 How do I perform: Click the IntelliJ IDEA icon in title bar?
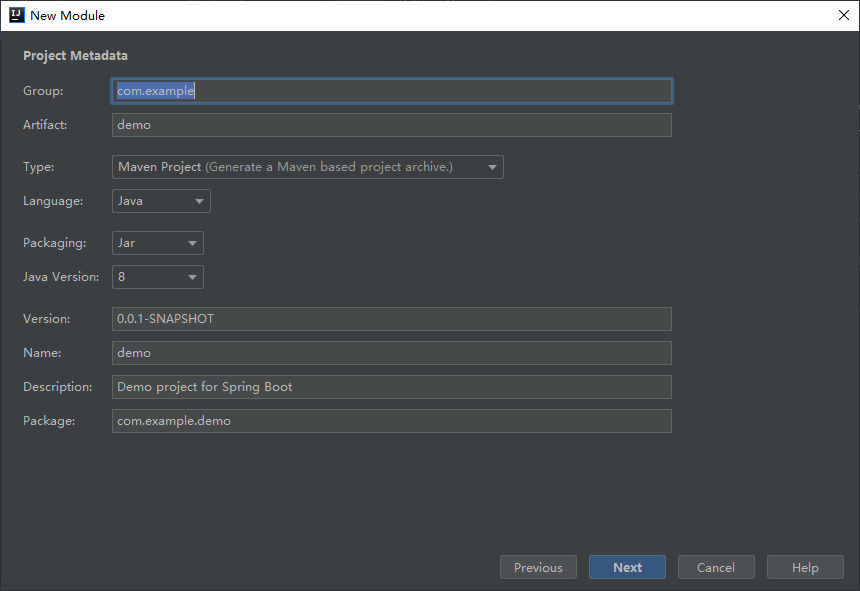point(16,15)
